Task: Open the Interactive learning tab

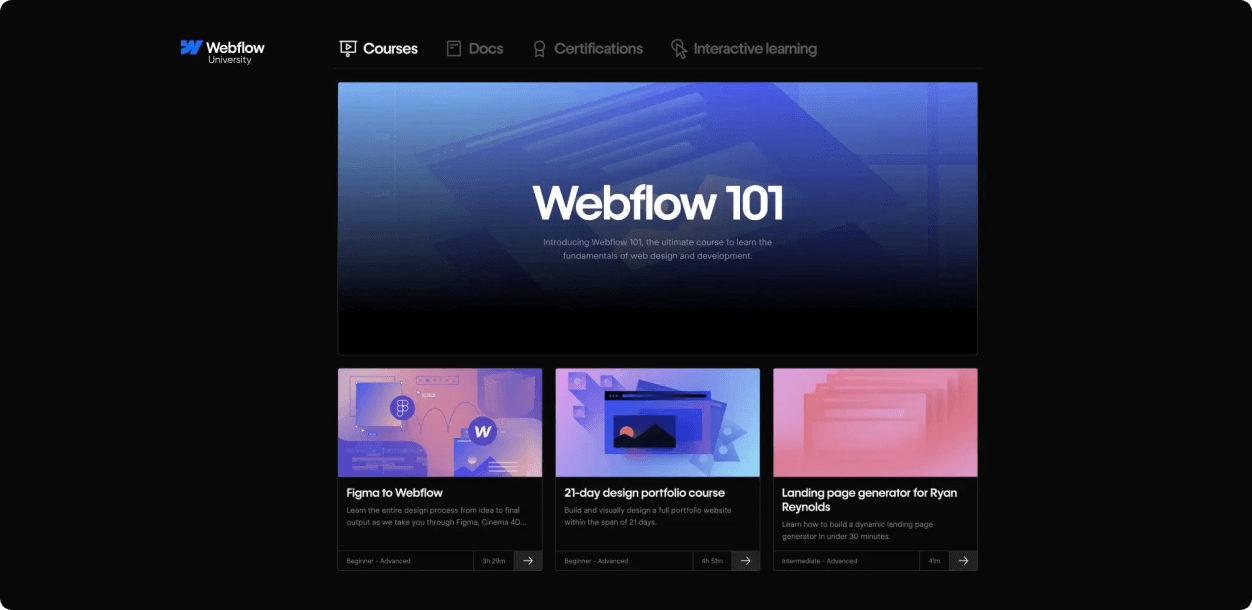Action: tap(744, 48)
